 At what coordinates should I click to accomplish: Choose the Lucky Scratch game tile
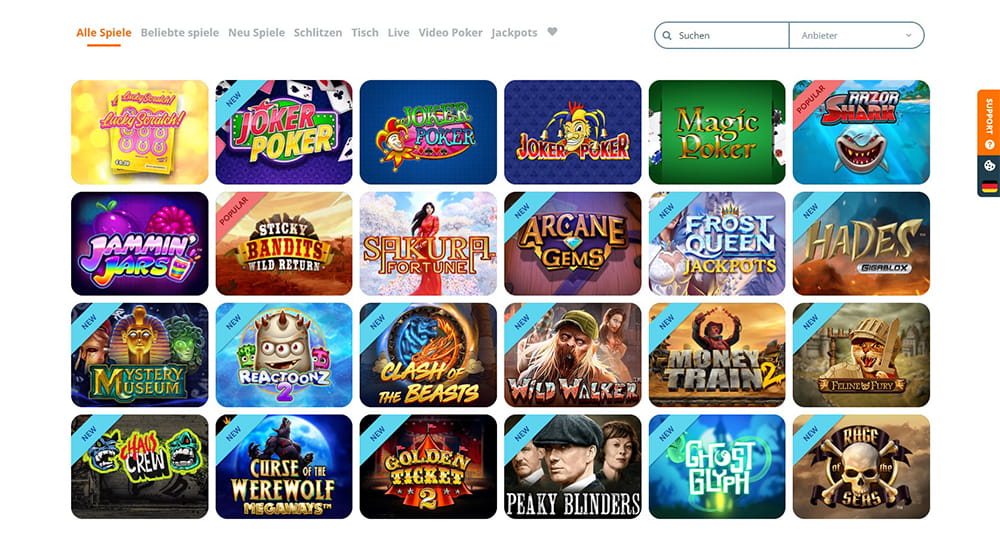tap(140, 132)
